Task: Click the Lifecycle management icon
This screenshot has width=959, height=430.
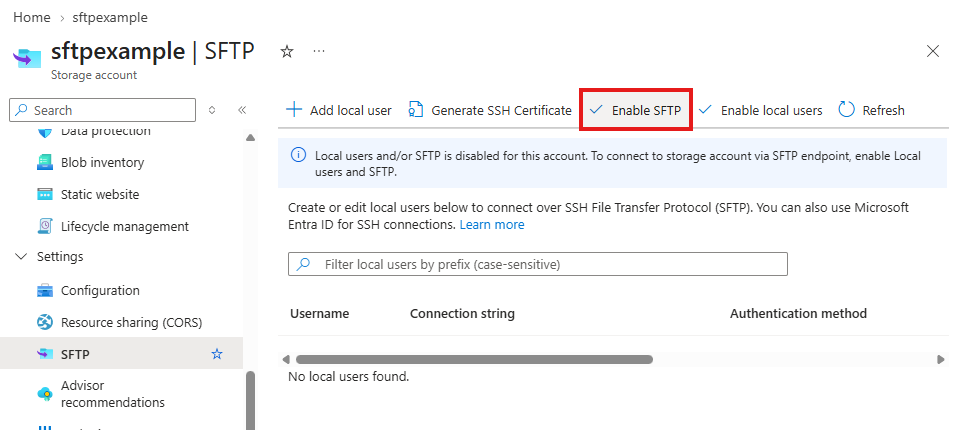Action: point(45,226)
